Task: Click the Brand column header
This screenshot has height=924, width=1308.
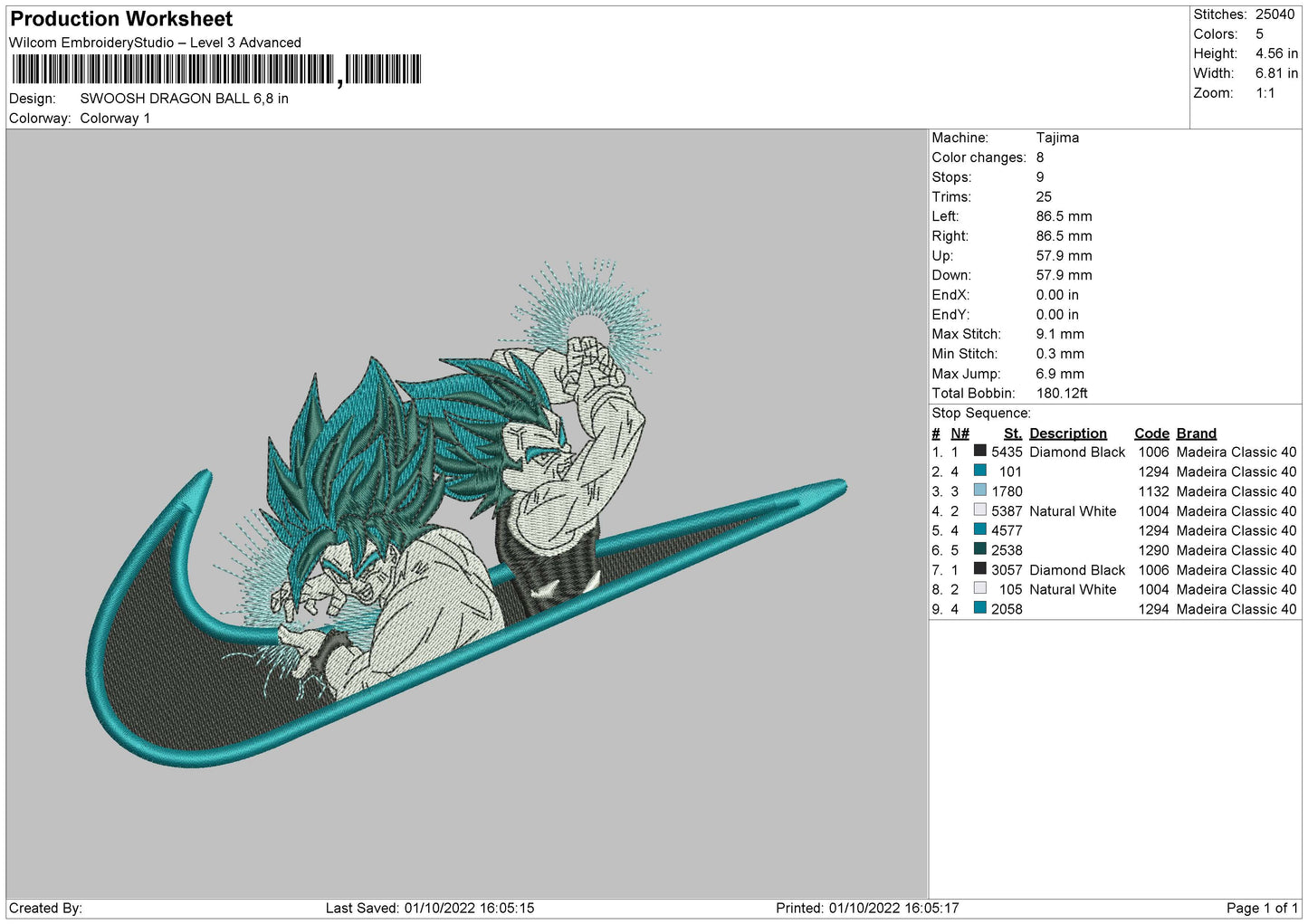Action: pos(1196,433)
